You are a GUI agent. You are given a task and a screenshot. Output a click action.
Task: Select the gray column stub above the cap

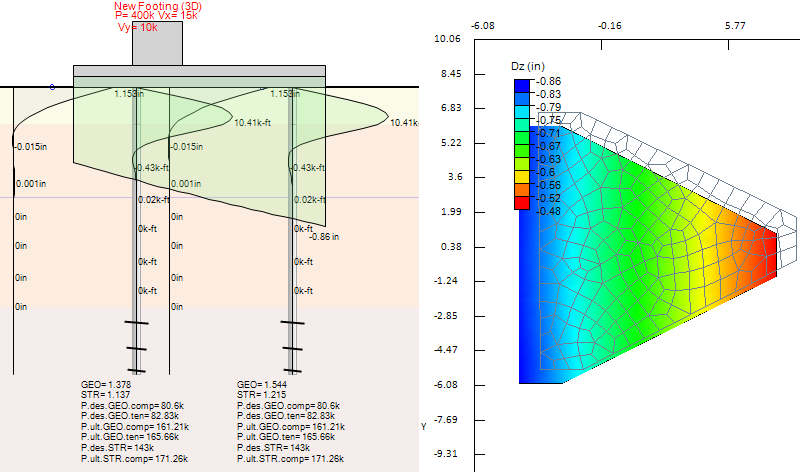click(158, 43)
